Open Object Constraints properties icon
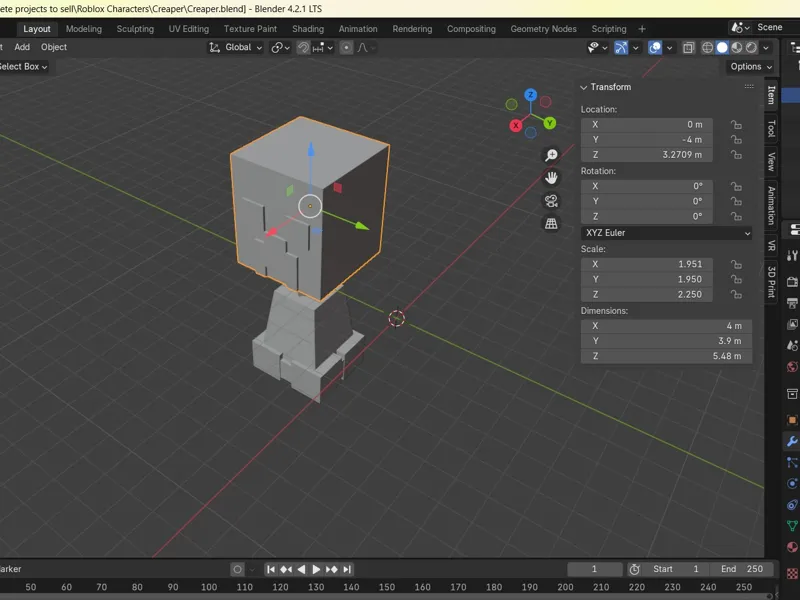The image size is (800, 600). click(792, 505)
